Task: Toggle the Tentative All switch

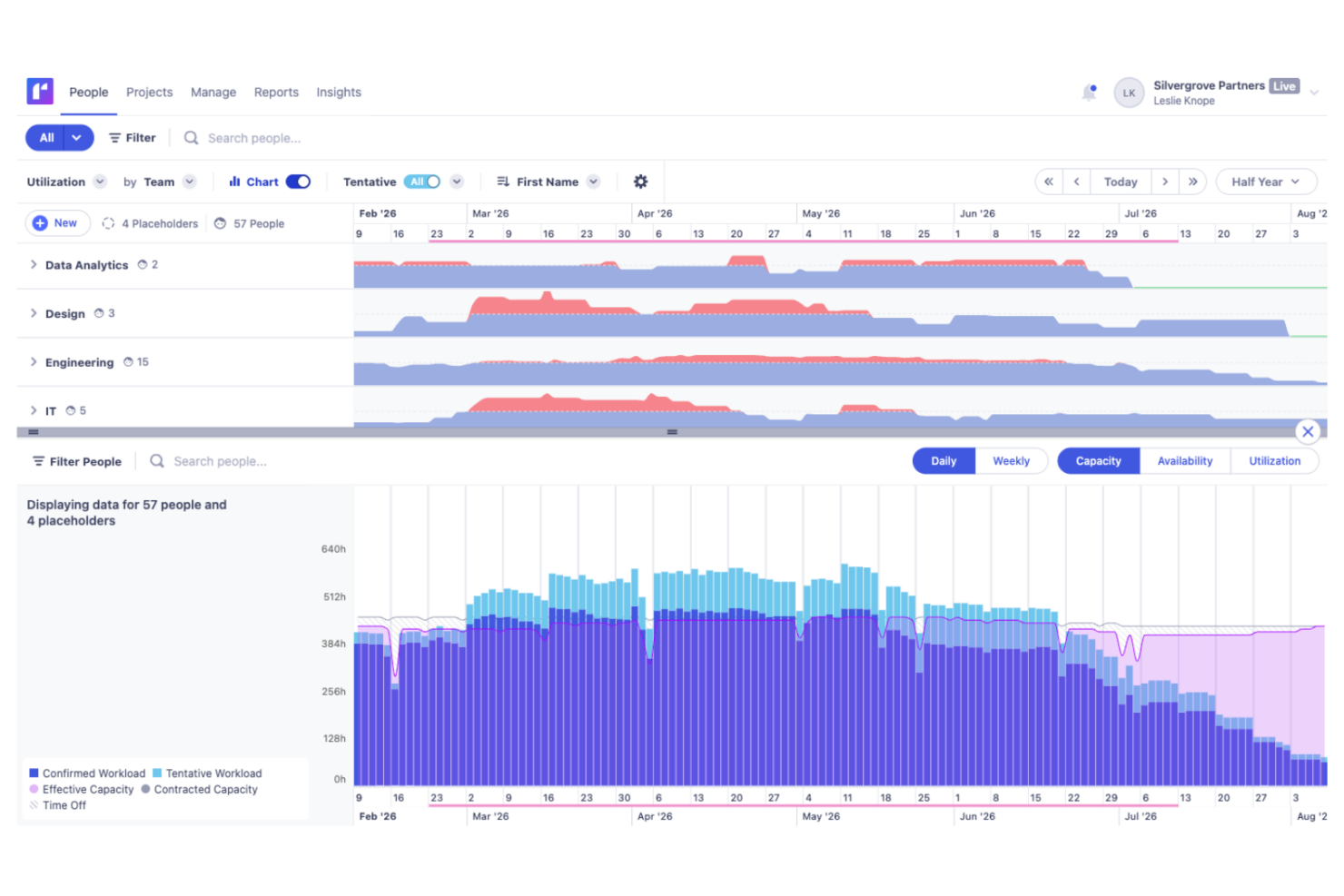Action: (x=422, y=182)
